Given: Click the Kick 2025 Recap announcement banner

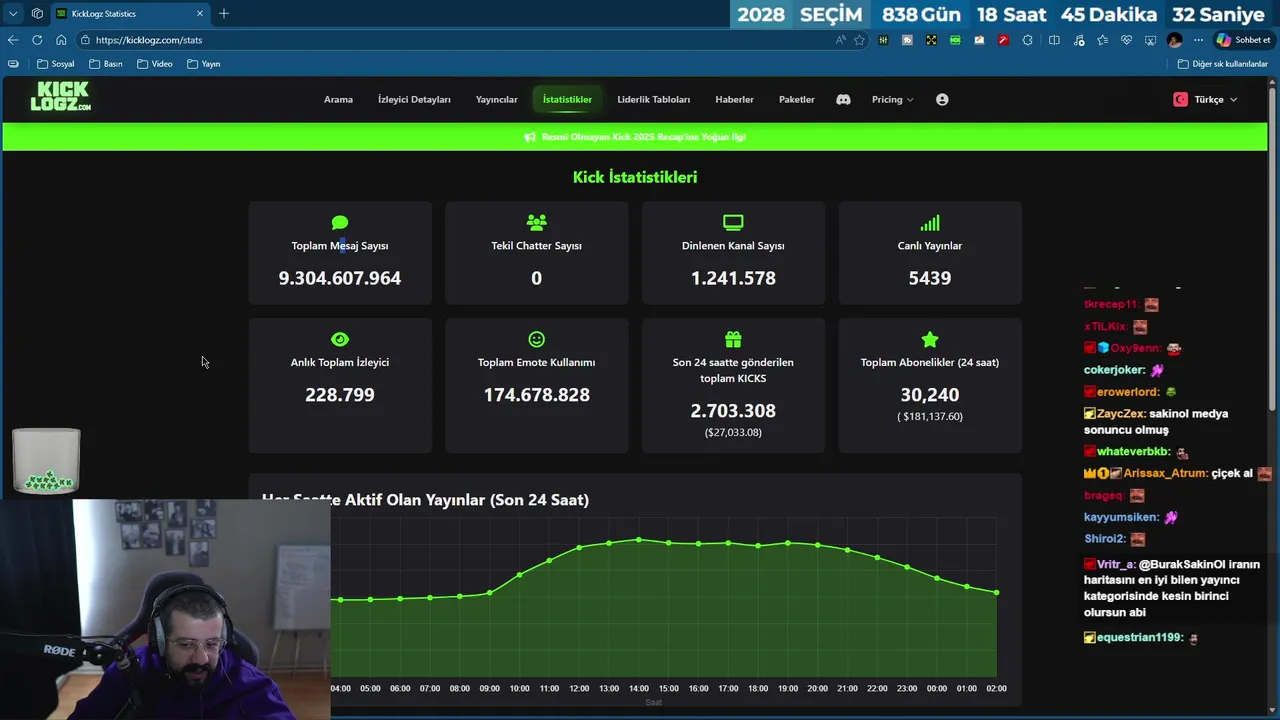Looking at the screenshot, I should pos(634,137).
